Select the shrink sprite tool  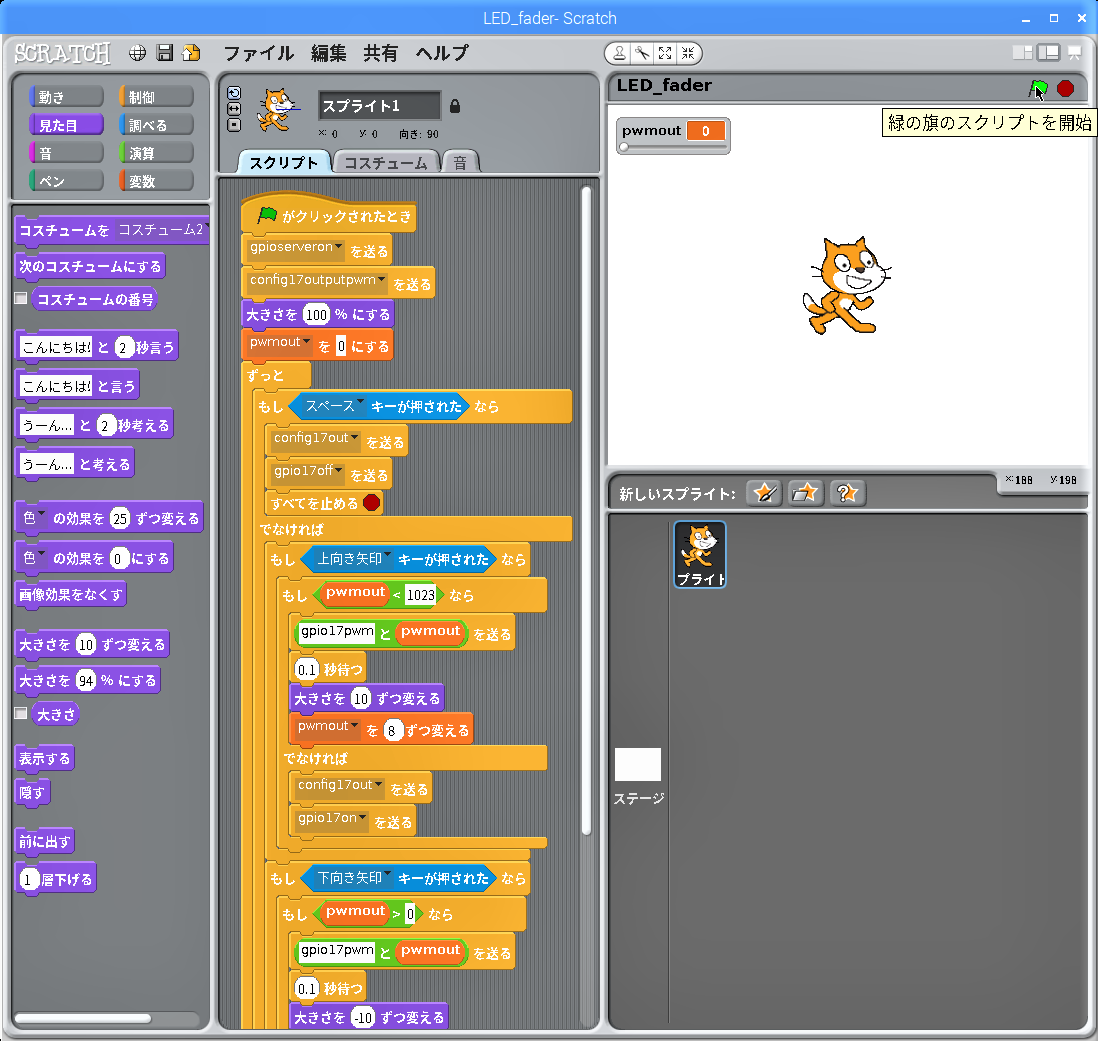point(688,53)
